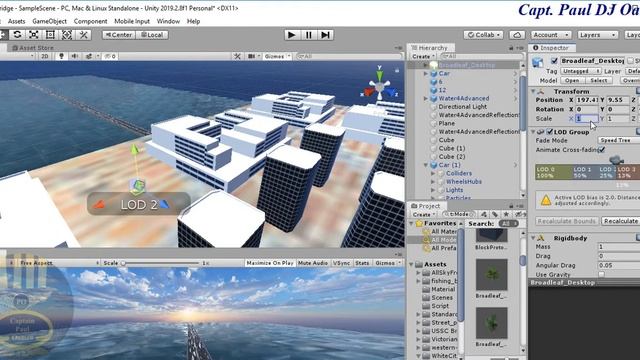This screenshot has height=360, width=640.
Task: Click the Transform component icon
Action: tap(541, 91)
